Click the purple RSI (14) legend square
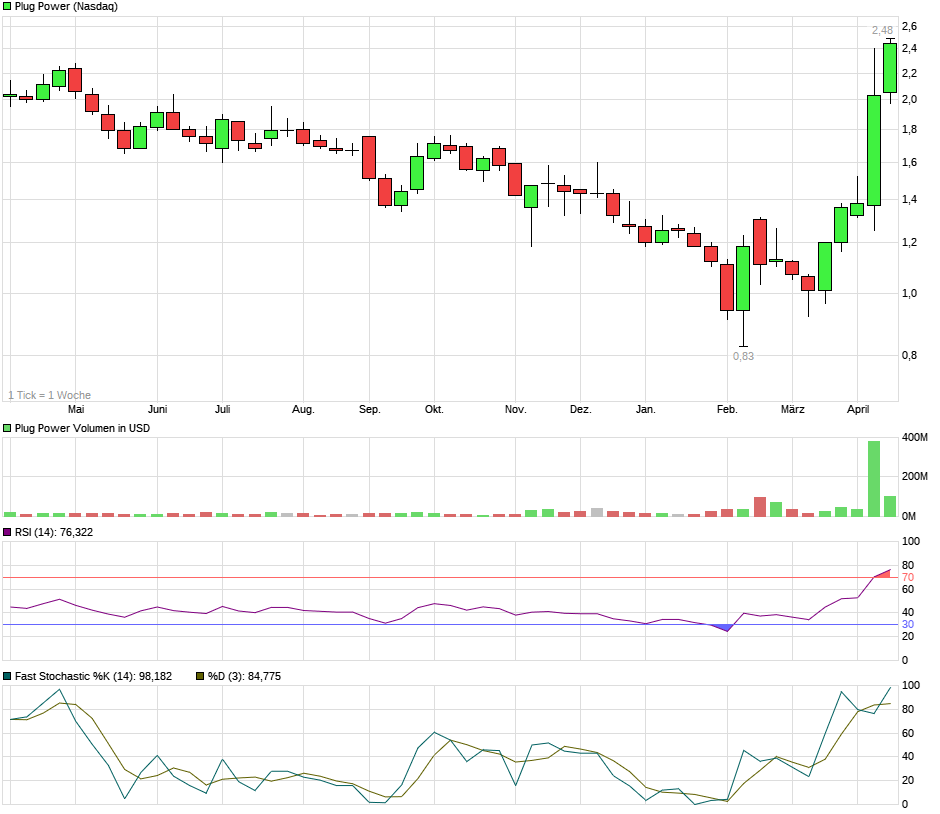 click(8, 532)
